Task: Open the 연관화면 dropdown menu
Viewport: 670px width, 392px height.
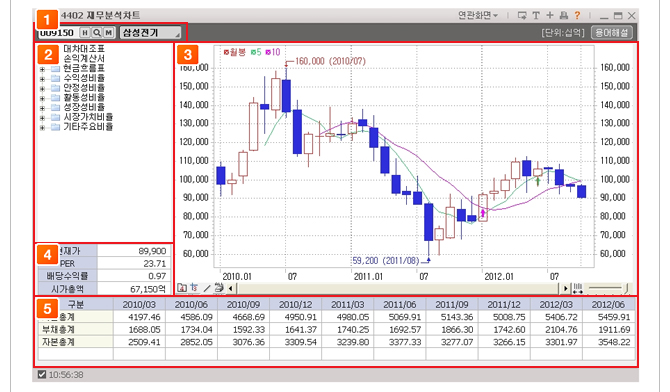Action: [x=478, y=16]
